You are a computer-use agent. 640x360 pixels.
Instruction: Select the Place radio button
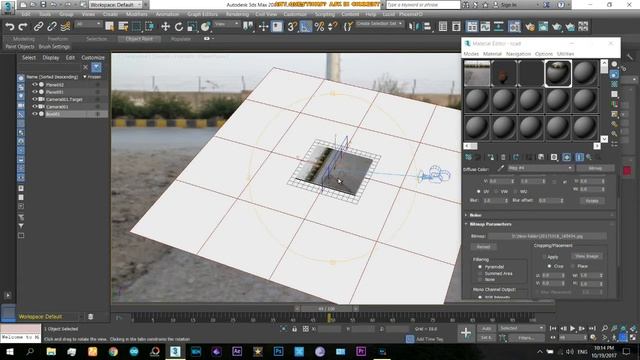coord(573,266)
